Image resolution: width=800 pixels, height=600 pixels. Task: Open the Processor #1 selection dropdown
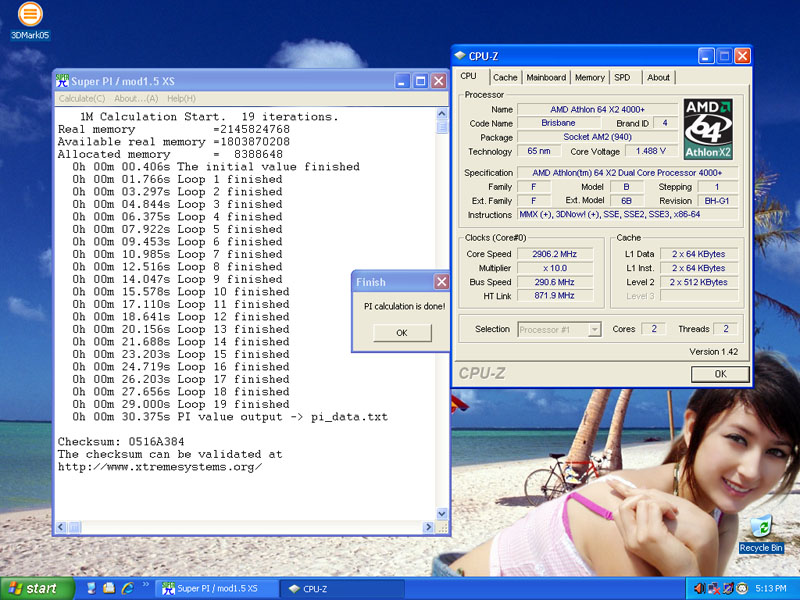click(559, 330)
